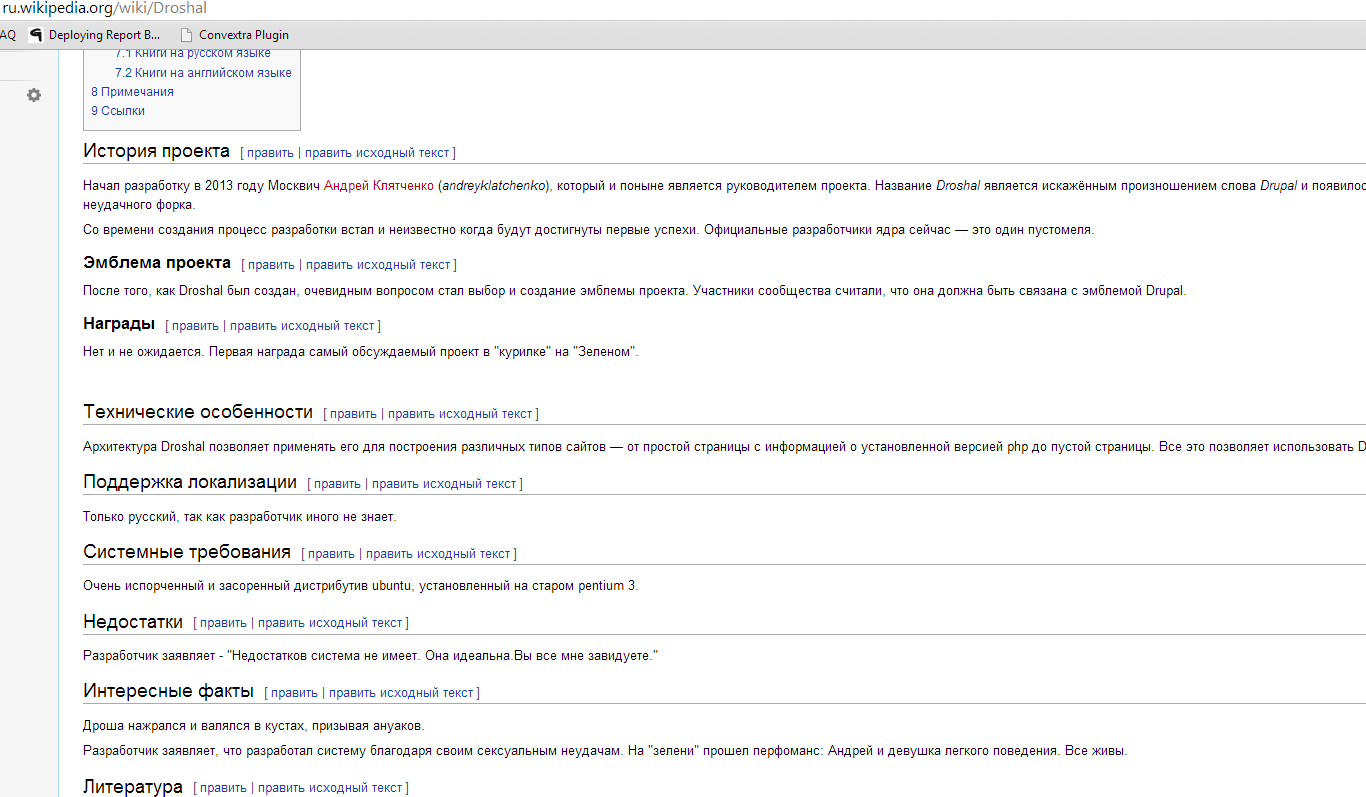1366x797 pixels.
Task: Click the Эмблема проекта subheading
Action: pos(157,263)
